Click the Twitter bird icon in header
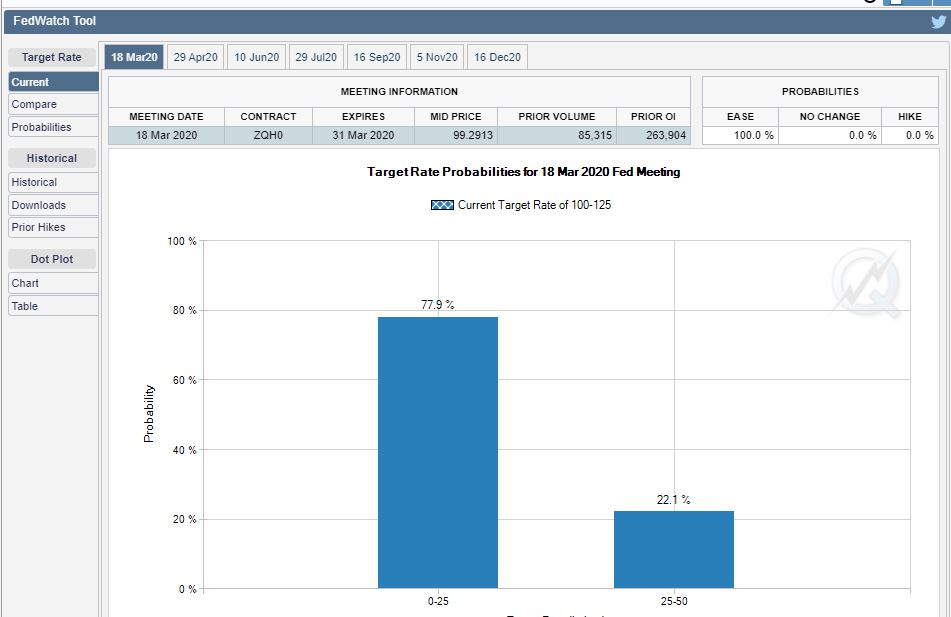 937,22
